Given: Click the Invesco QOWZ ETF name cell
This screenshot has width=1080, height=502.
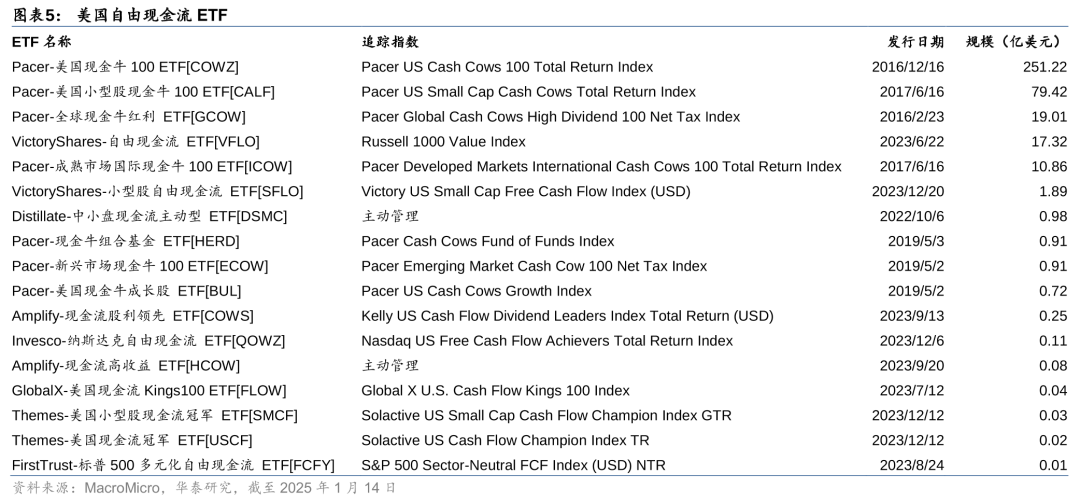Looking at the screenshot, I should pos(148,341).
